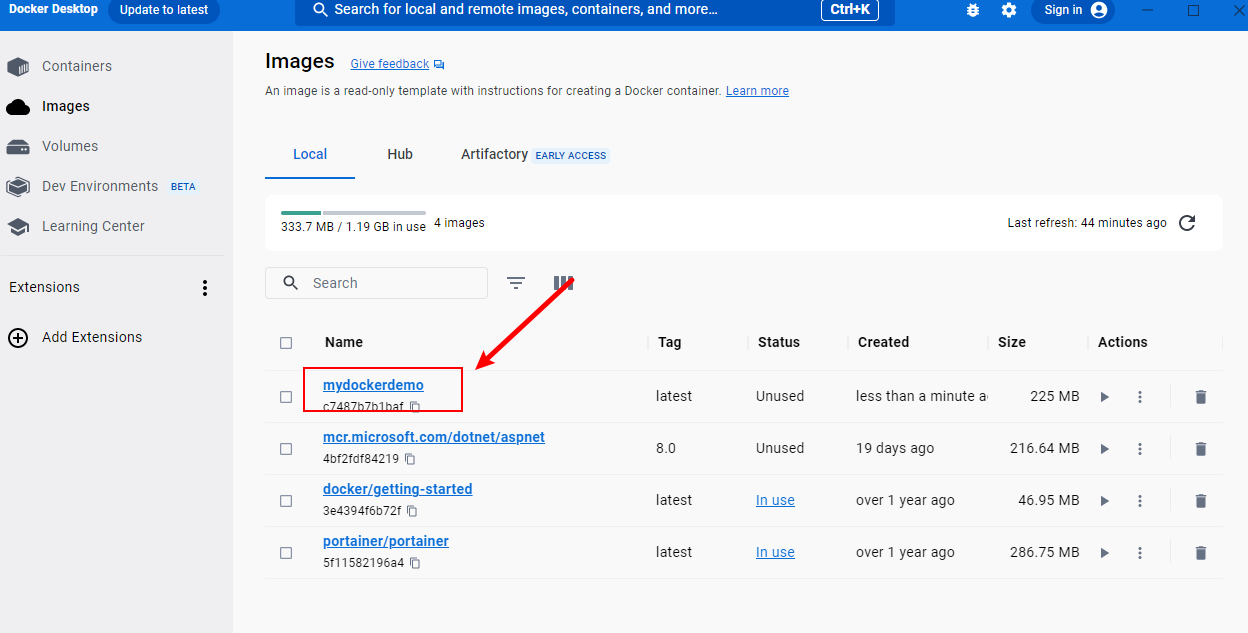Refresh the images list
This screenshot has height=633, width=1248.
[1187, 223]
